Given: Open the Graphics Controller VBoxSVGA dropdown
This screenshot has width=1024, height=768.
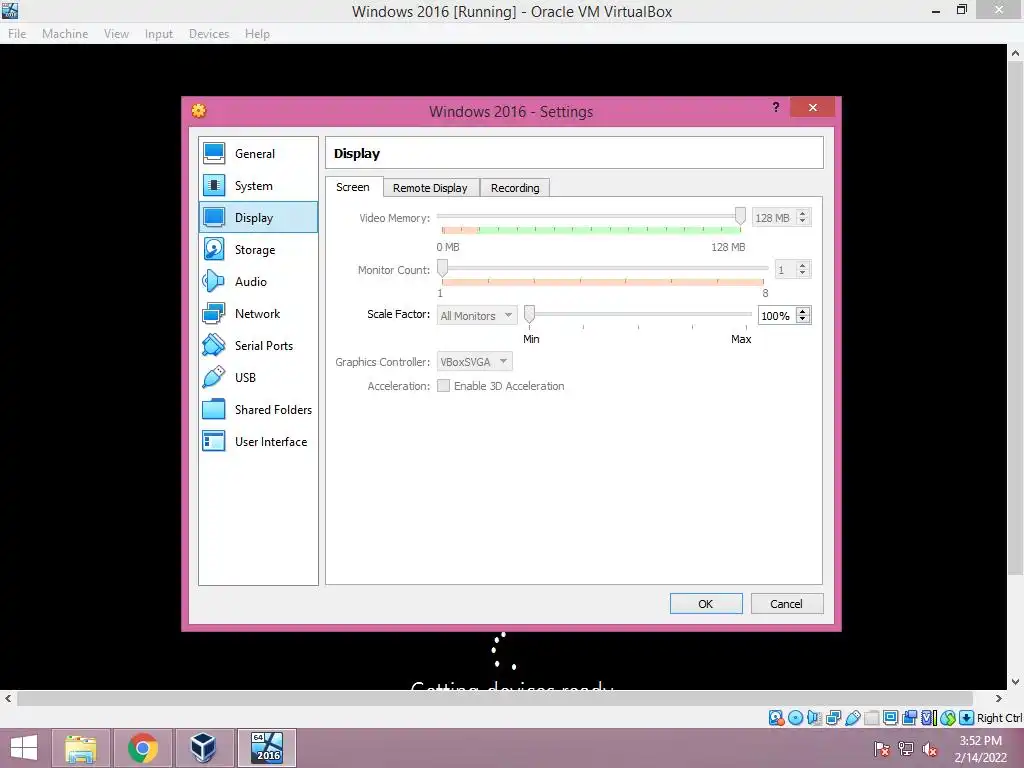Looking at the screenshot, I should pos(474,362).
